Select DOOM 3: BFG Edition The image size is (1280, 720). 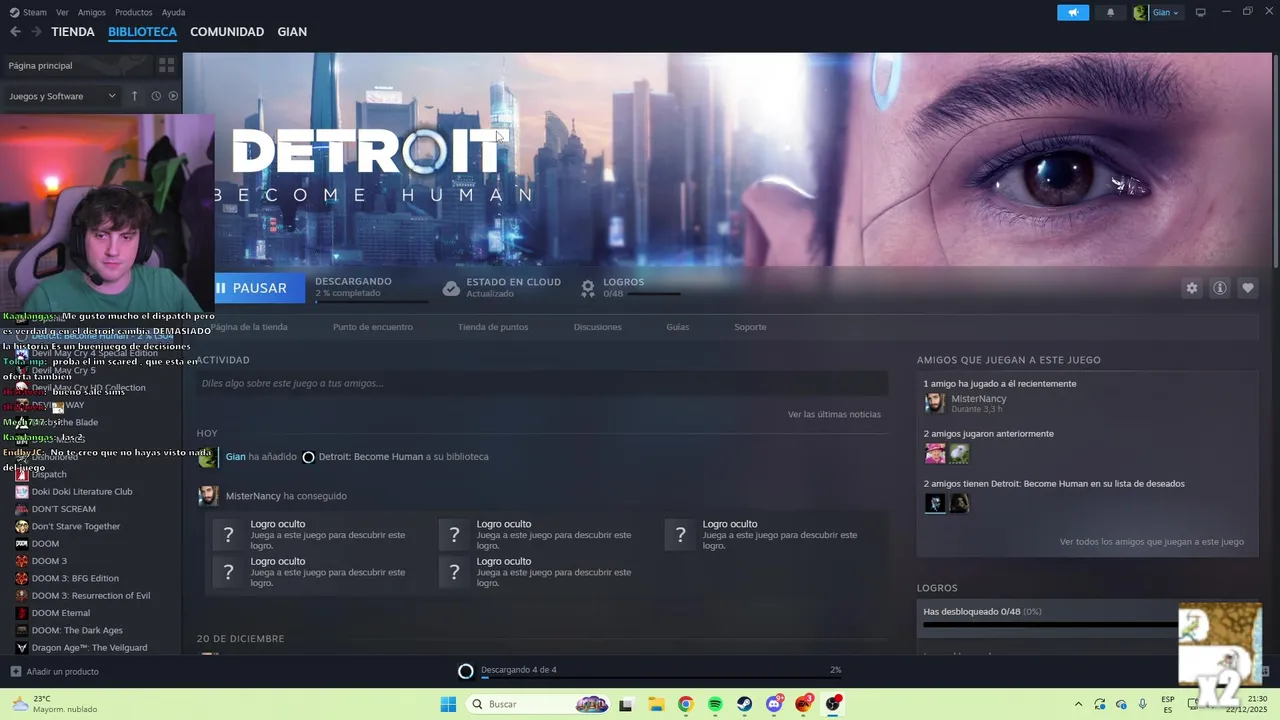tap(75, 578)
